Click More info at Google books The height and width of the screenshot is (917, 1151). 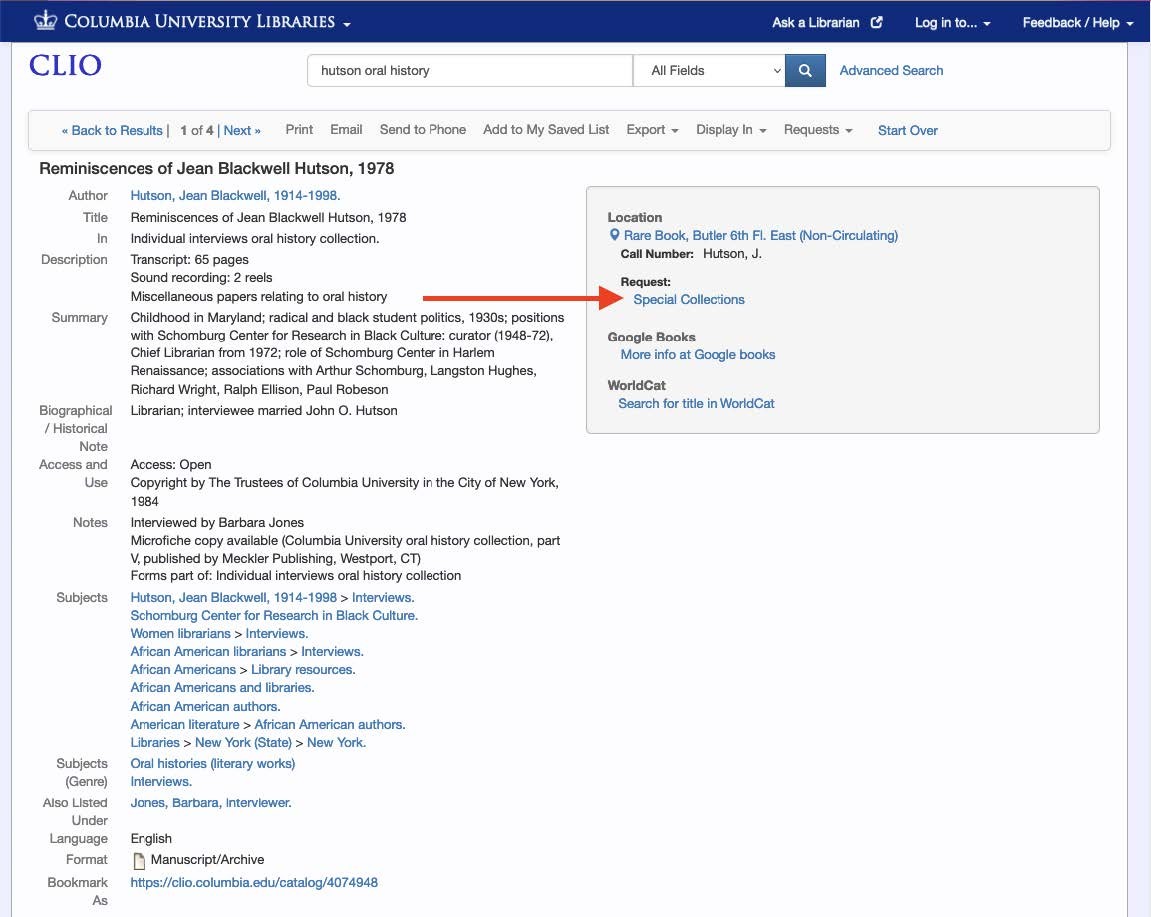point(697,354)
